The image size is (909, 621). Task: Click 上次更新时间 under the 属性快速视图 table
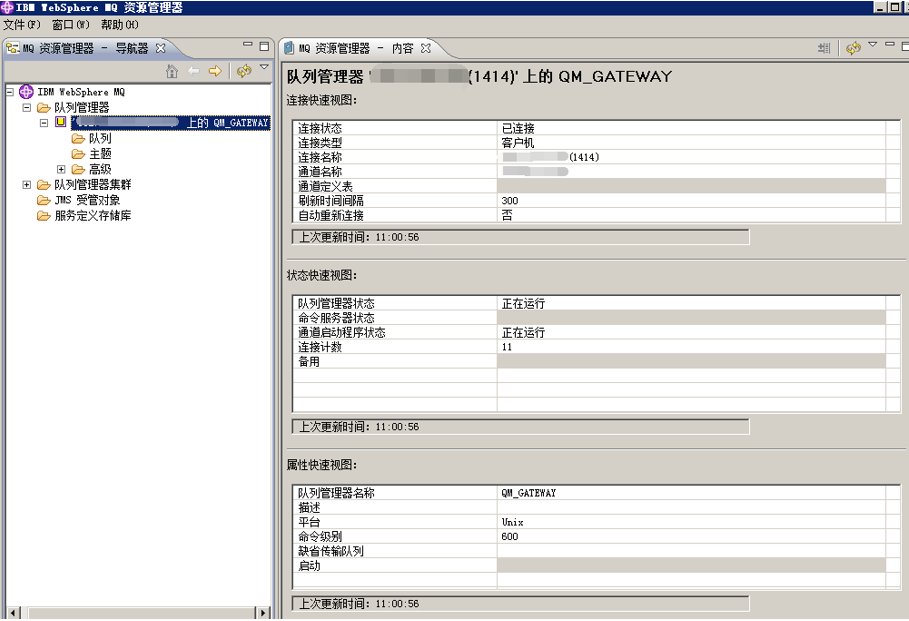(359, 604)
